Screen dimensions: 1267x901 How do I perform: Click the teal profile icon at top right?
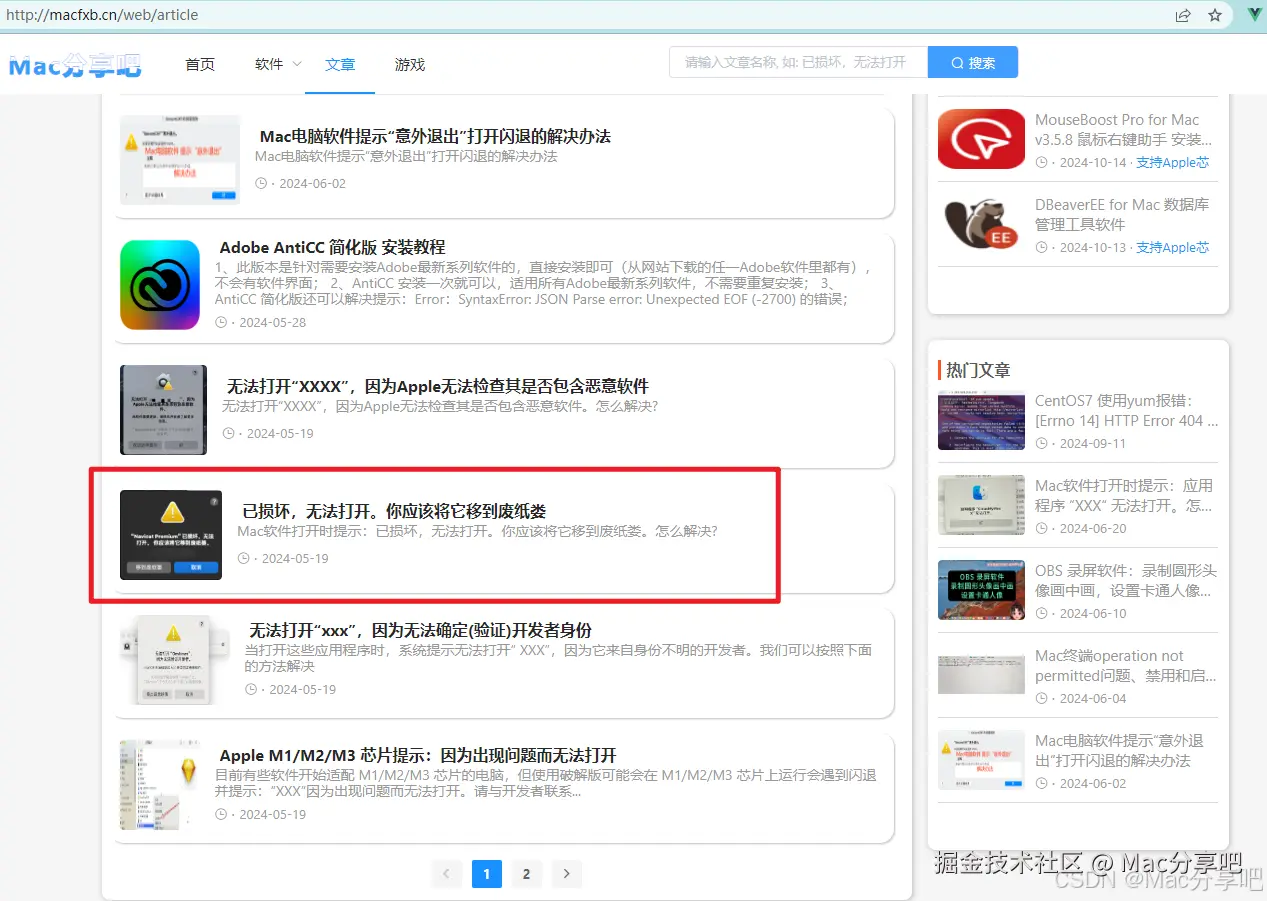pyautogui.click(x=1253, y=15)
